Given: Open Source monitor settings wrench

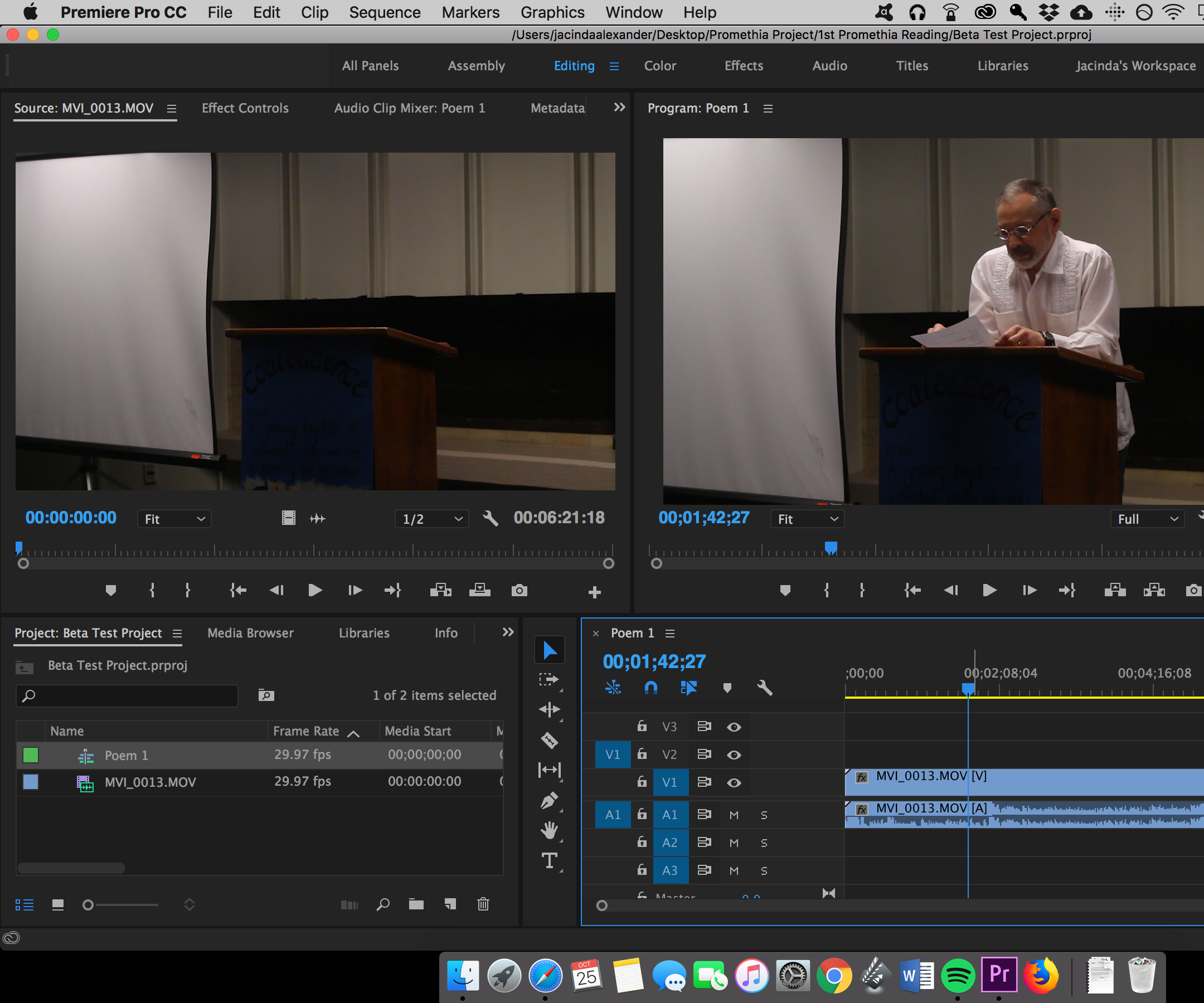Looking at the screenshot, I should click(x=490, y=519).
